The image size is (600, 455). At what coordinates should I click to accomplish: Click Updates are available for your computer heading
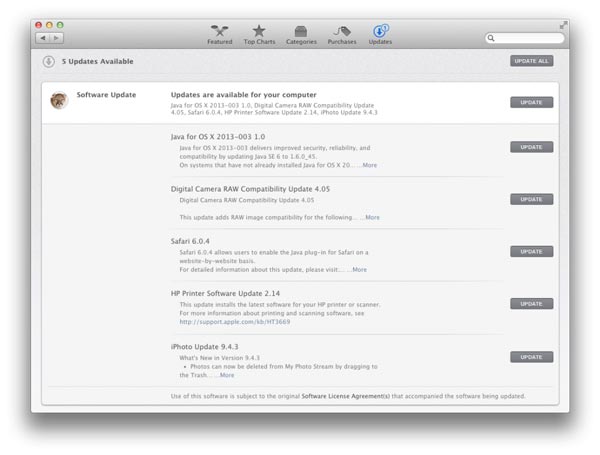pyautogui.click(x=243, y=95)
